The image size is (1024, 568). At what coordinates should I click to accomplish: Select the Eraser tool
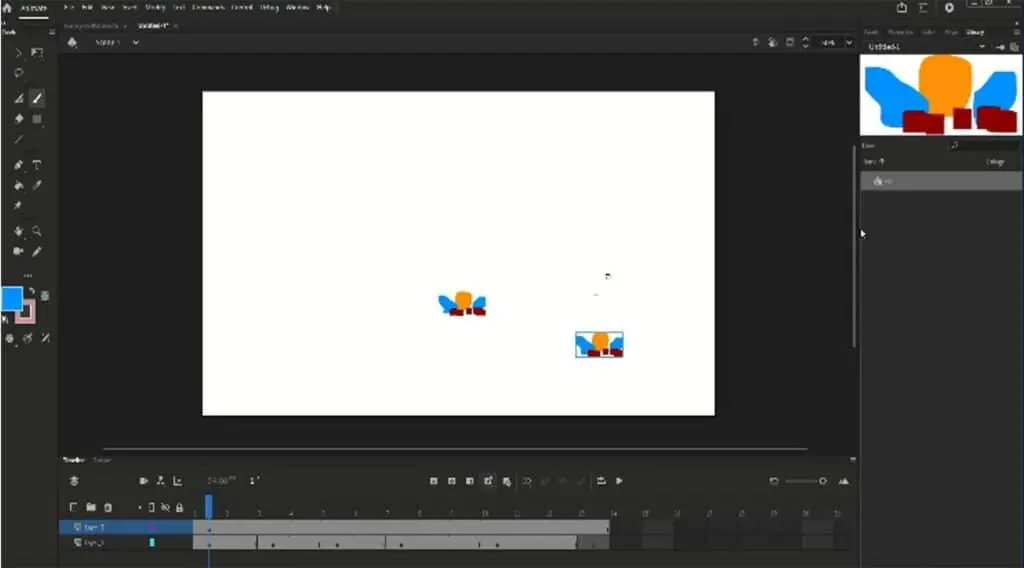[x=18, y=119]
